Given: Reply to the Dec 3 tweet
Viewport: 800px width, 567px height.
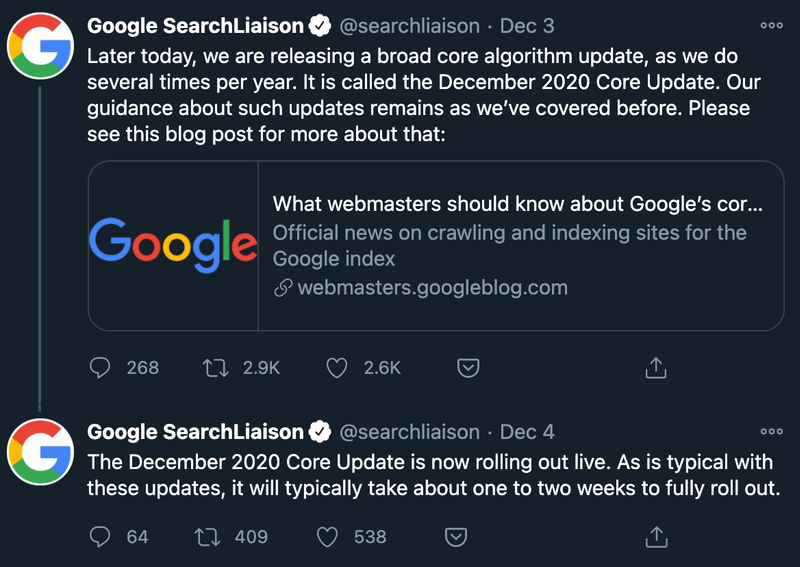Looking at the screenshot, I should pos(100,367).
